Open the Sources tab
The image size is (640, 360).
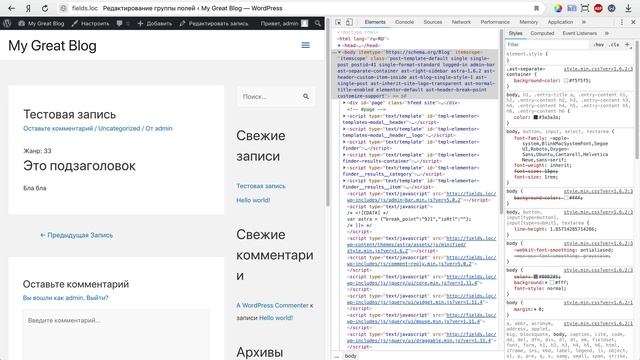[x=433, y=22]
